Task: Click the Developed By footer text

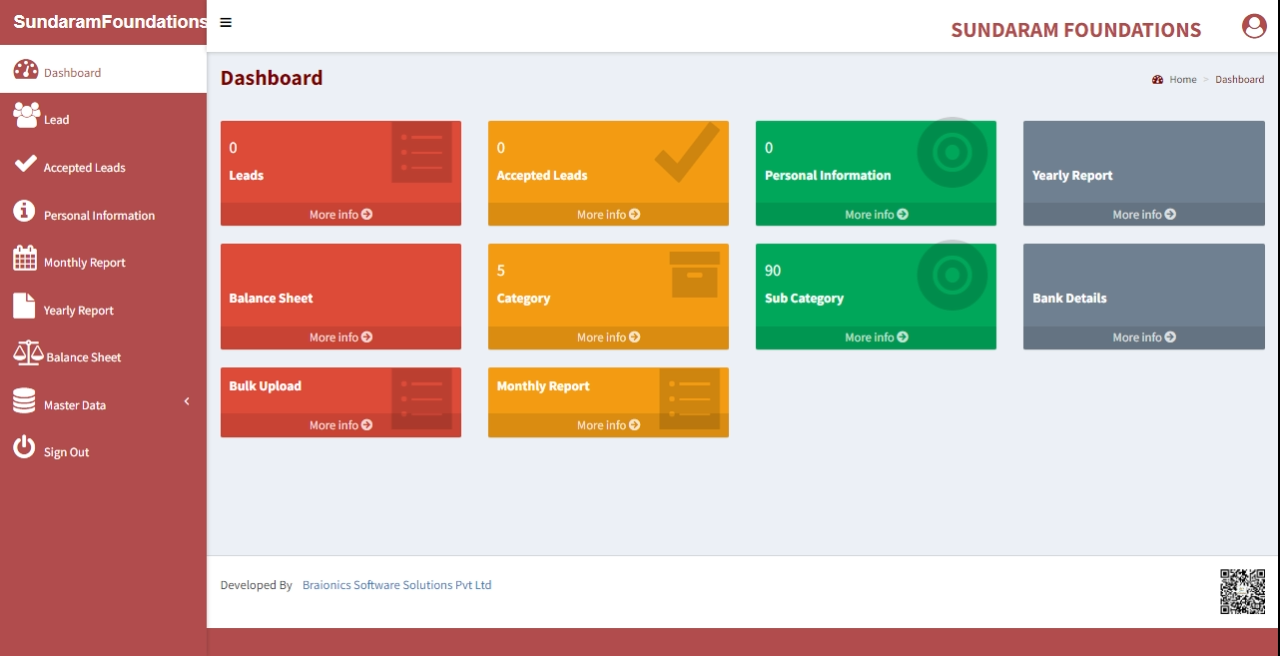Action: point(256,585)
